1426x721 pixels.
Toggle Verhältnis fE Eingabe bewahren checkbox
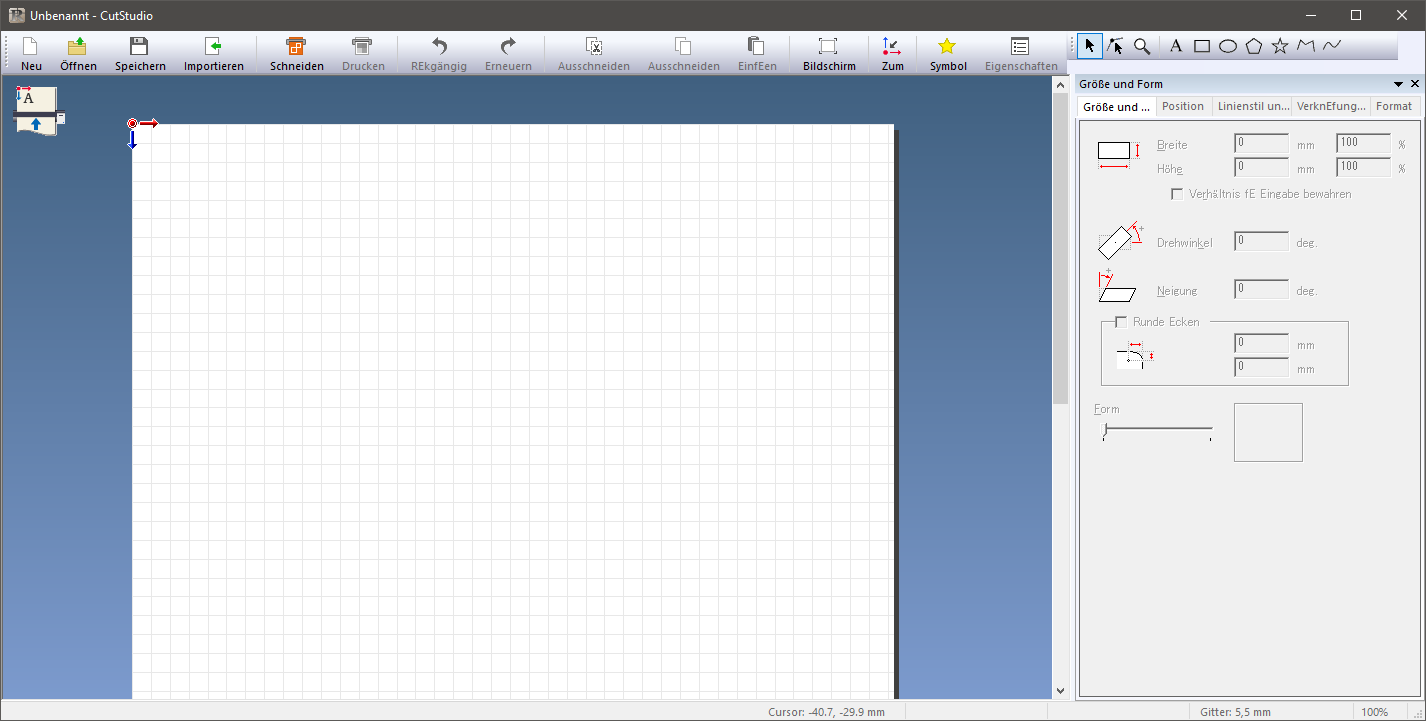pos(1177,194)
